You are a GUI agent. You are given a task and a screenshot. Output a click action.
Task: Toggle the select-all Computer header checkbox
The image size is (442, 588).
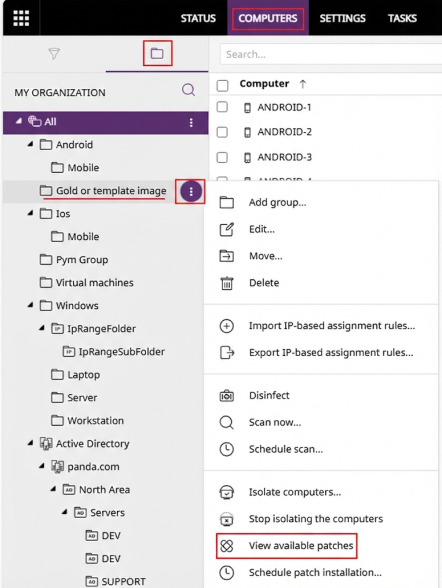[222, 85]
